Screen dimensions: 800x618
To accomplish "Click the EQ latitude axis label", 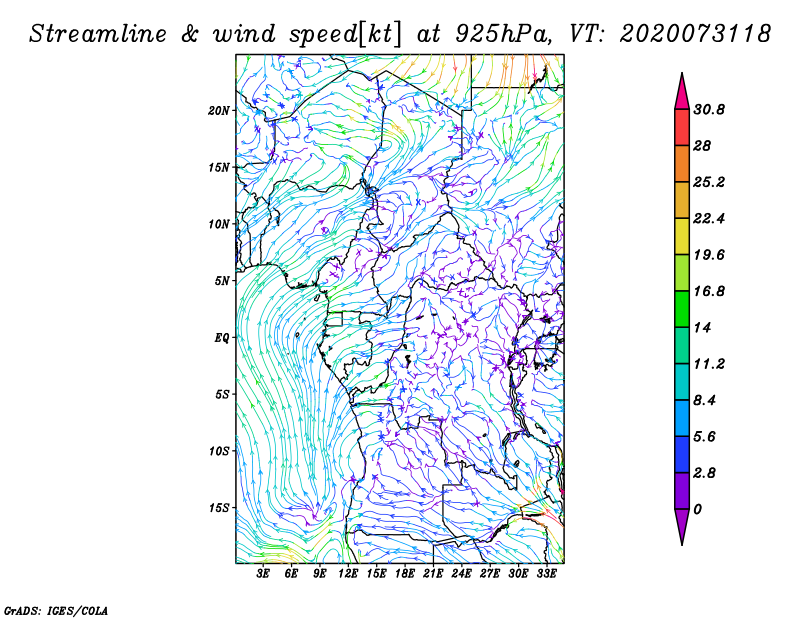I will 224,338.
